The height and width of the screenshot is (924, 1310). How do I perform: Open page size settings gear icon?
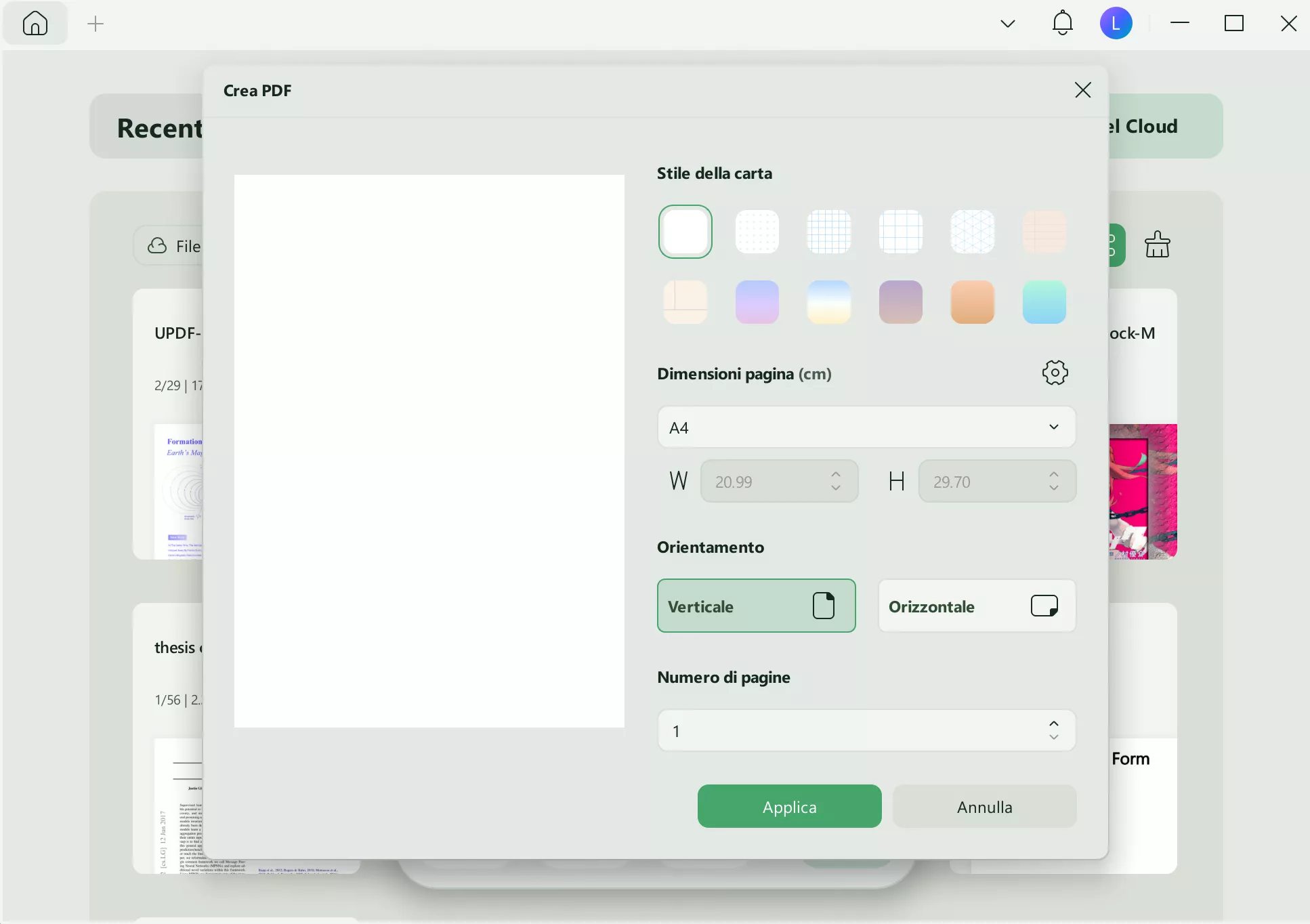click(x=1055, y=373)
